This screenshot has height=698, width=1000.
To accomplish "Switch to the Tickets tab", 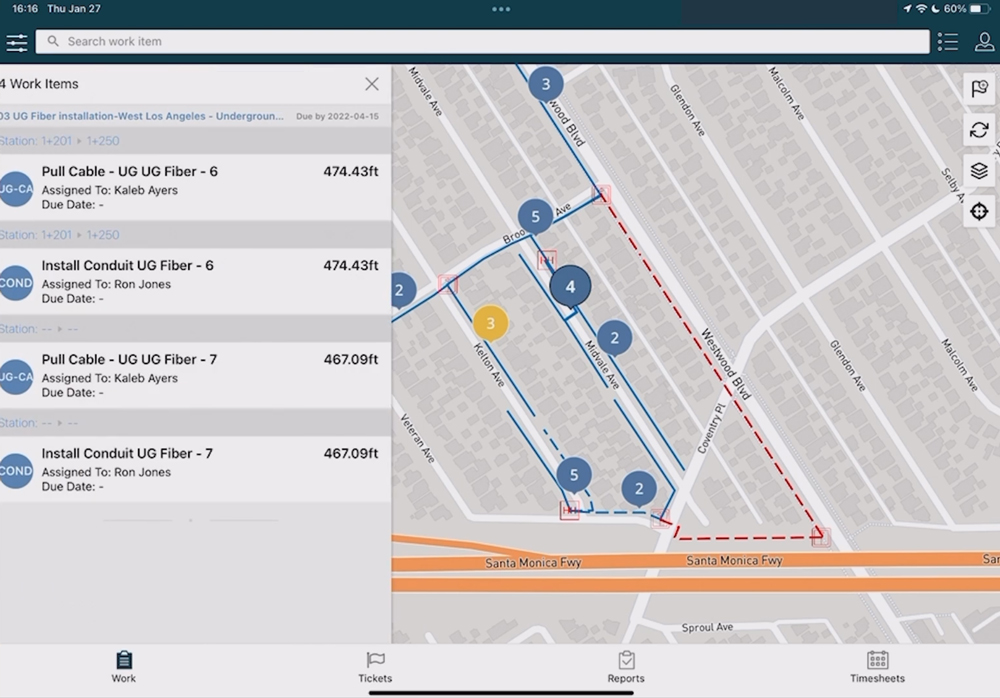I will tap(375, 667).
